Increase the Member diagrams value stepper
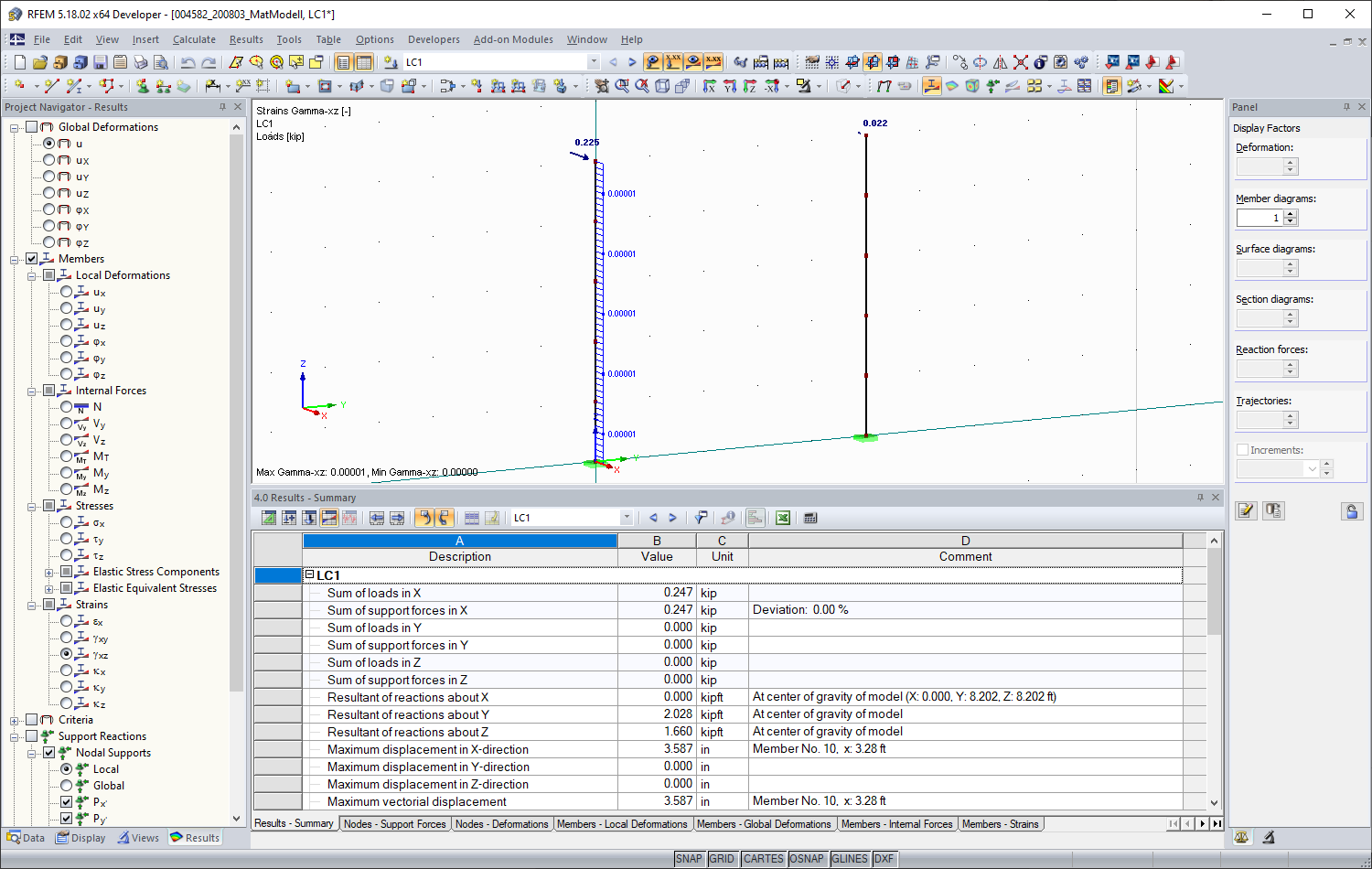The height and width of the screenshot is (869, 1372). (1290, 213)
